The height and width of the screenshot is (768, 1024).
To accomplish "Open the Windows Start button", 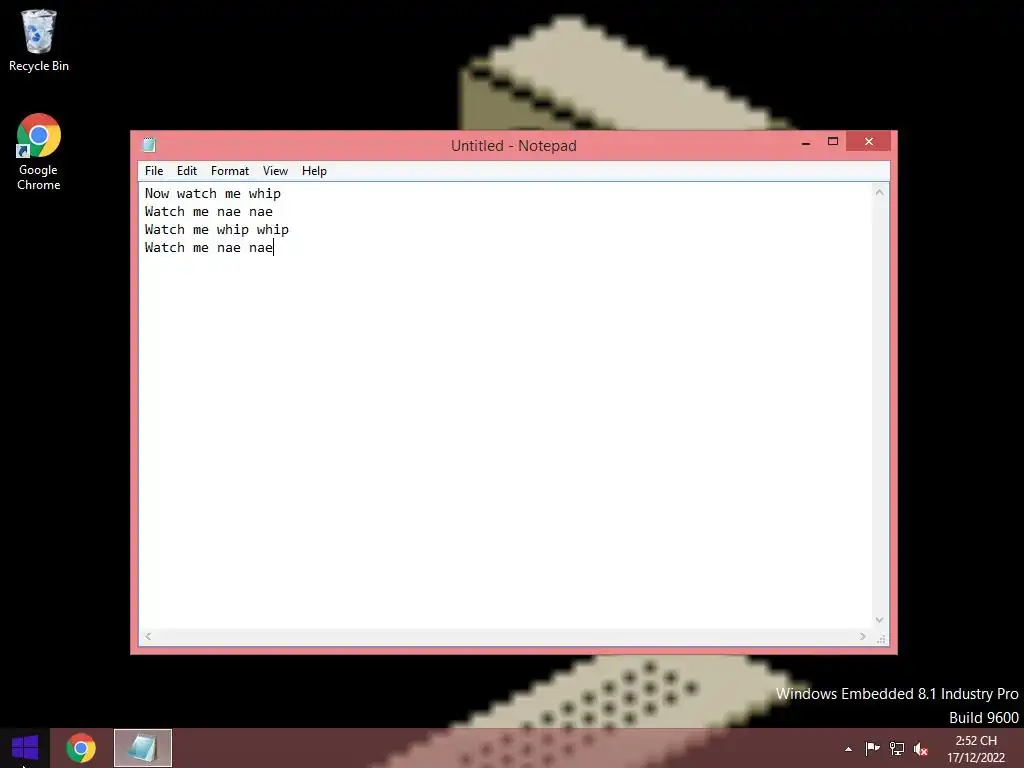I will (25, 748).
